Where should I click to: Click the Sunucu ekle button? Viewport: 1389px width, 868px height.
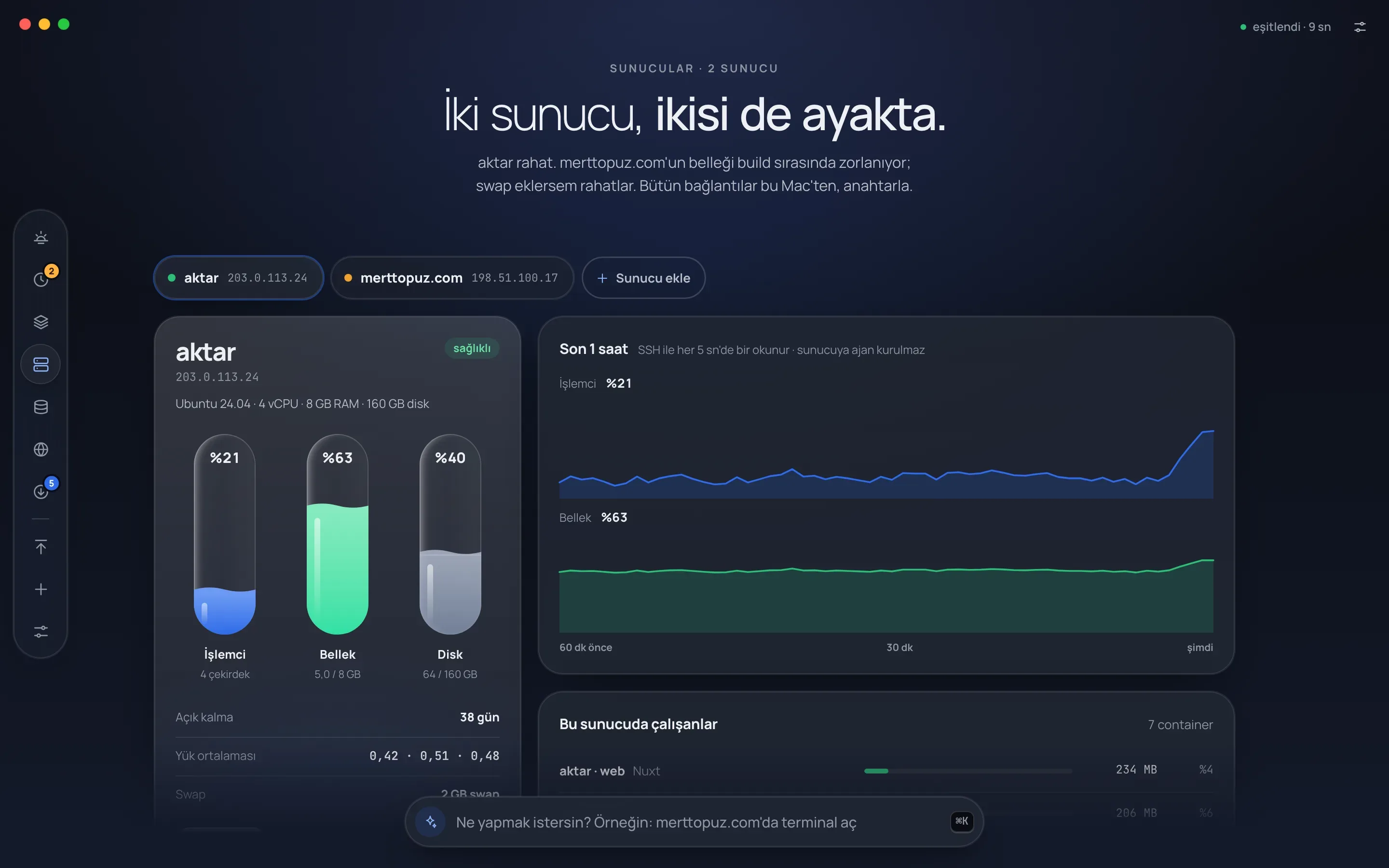click(x=643, y=278)
